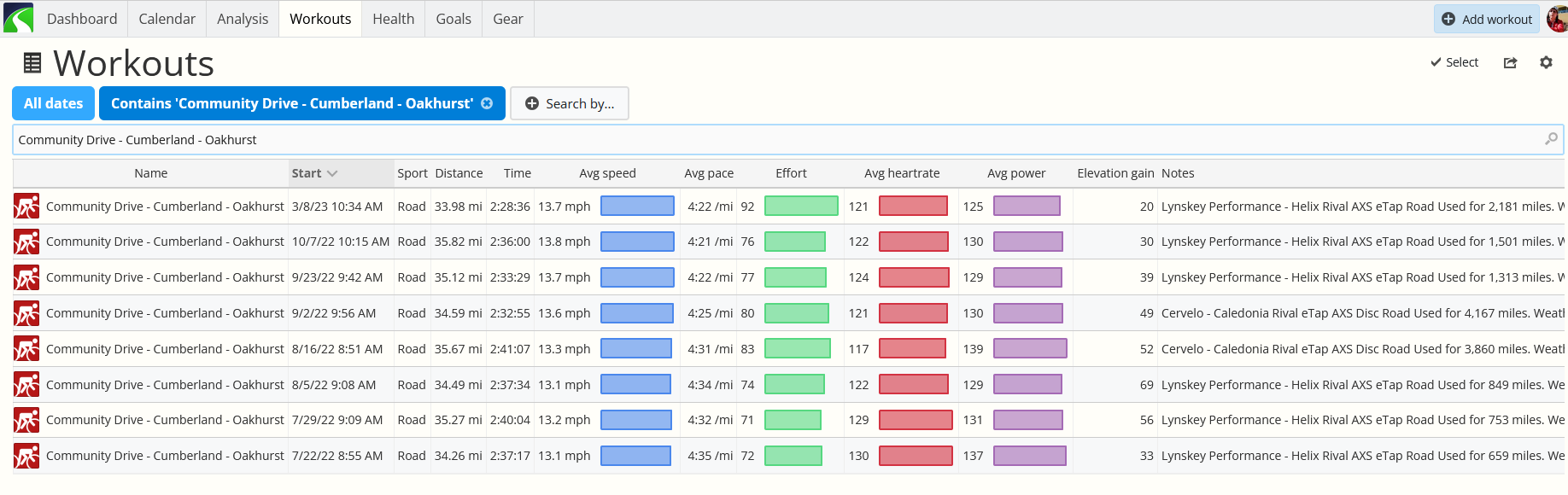Click the cycling icon for 7/22/22 workout

coord(26,456)
